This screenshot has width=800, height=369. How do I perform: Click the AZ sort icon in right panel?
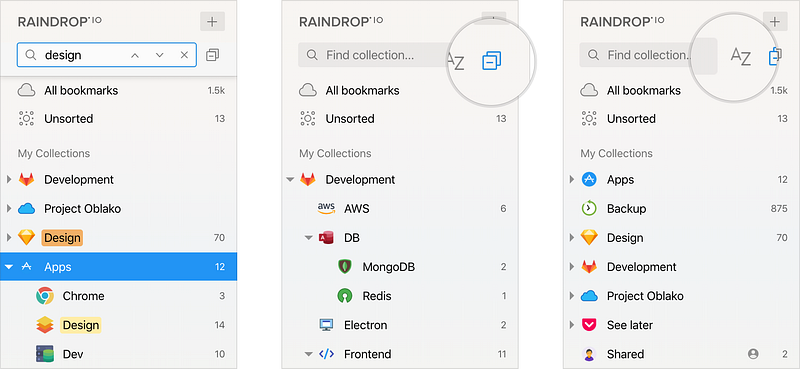click(741, 57)
